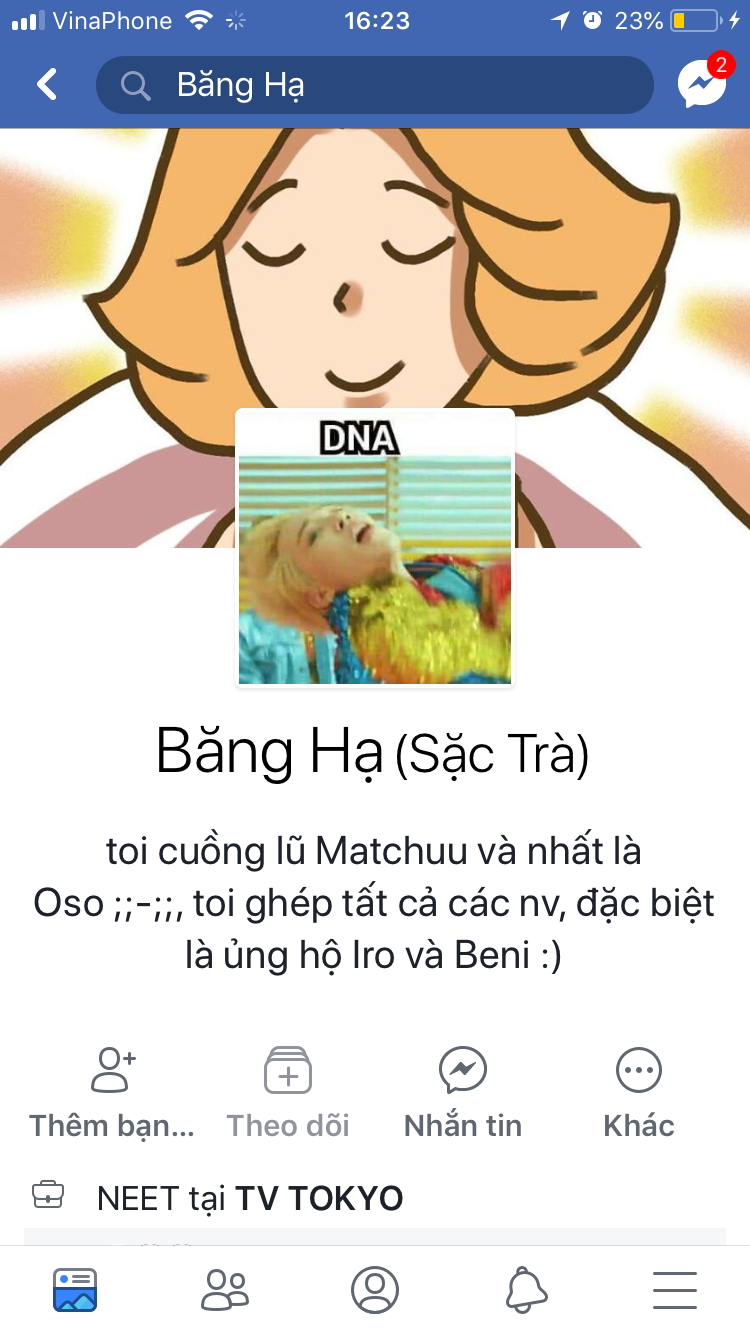Tap the magnifying glass search icon

tap(136, 86)
